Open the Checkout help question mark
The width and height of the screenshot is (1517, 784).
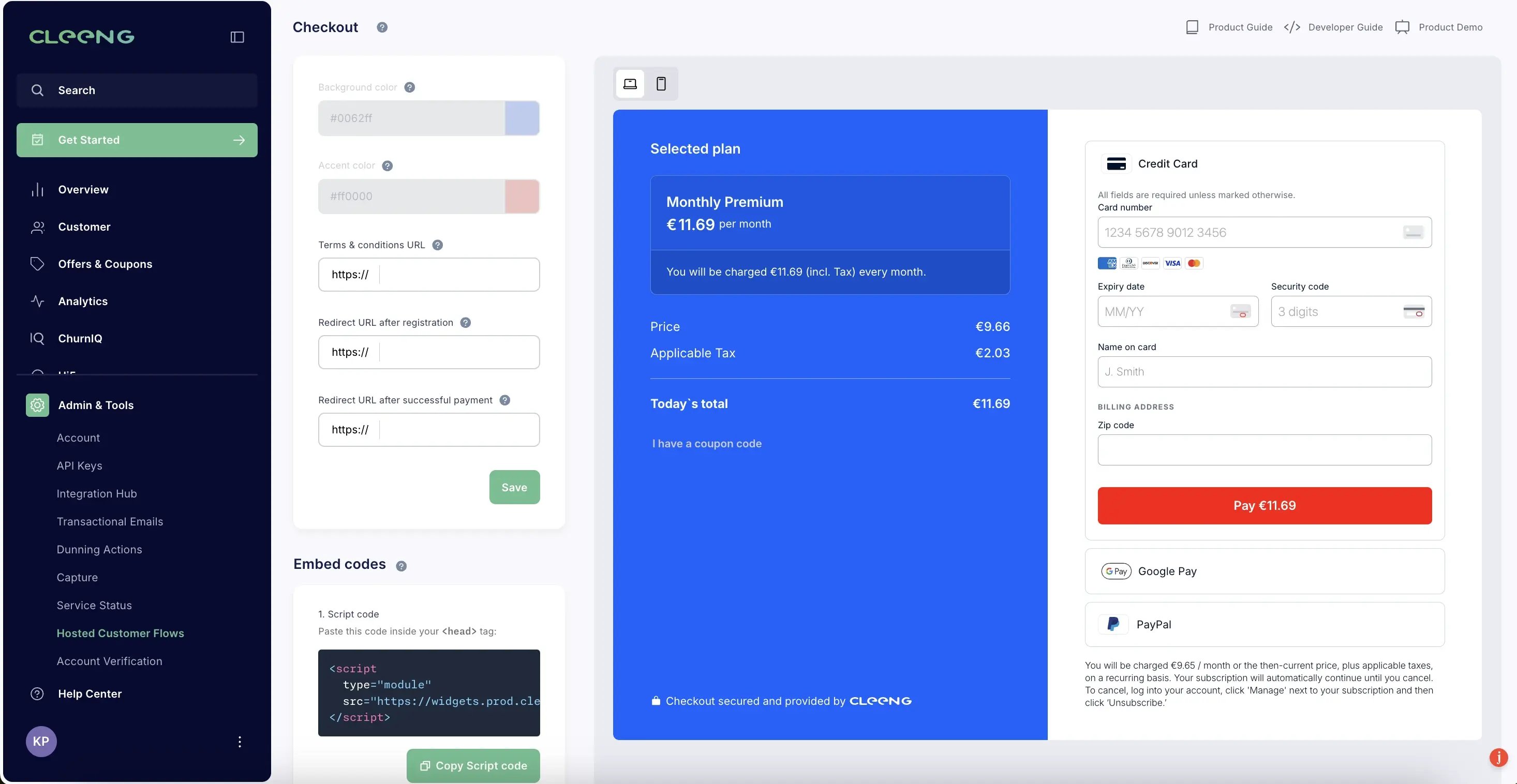382,27
